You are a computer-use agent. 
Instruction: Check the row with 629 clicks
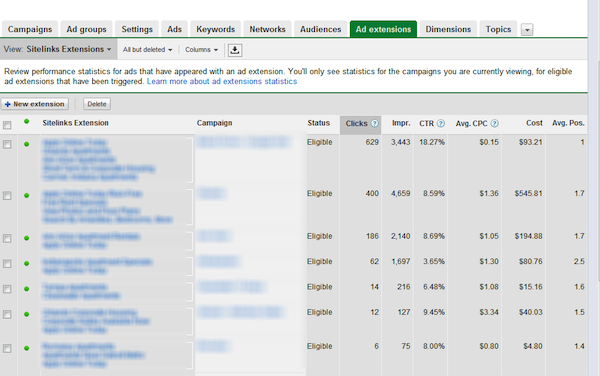[x=7, y=144]
